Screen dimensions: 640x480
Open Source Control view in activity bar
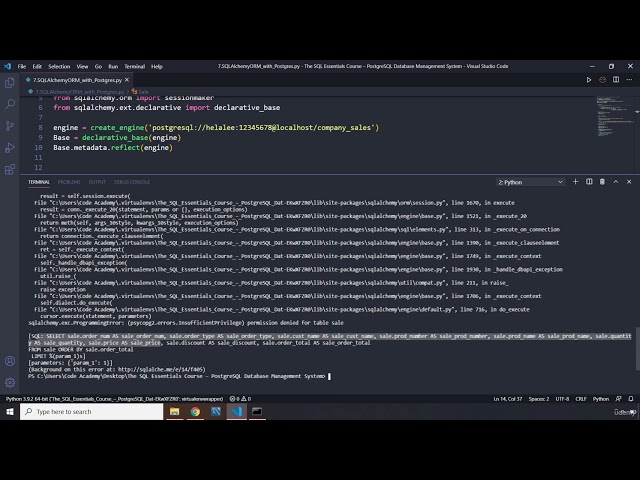[x=10, y=126]
